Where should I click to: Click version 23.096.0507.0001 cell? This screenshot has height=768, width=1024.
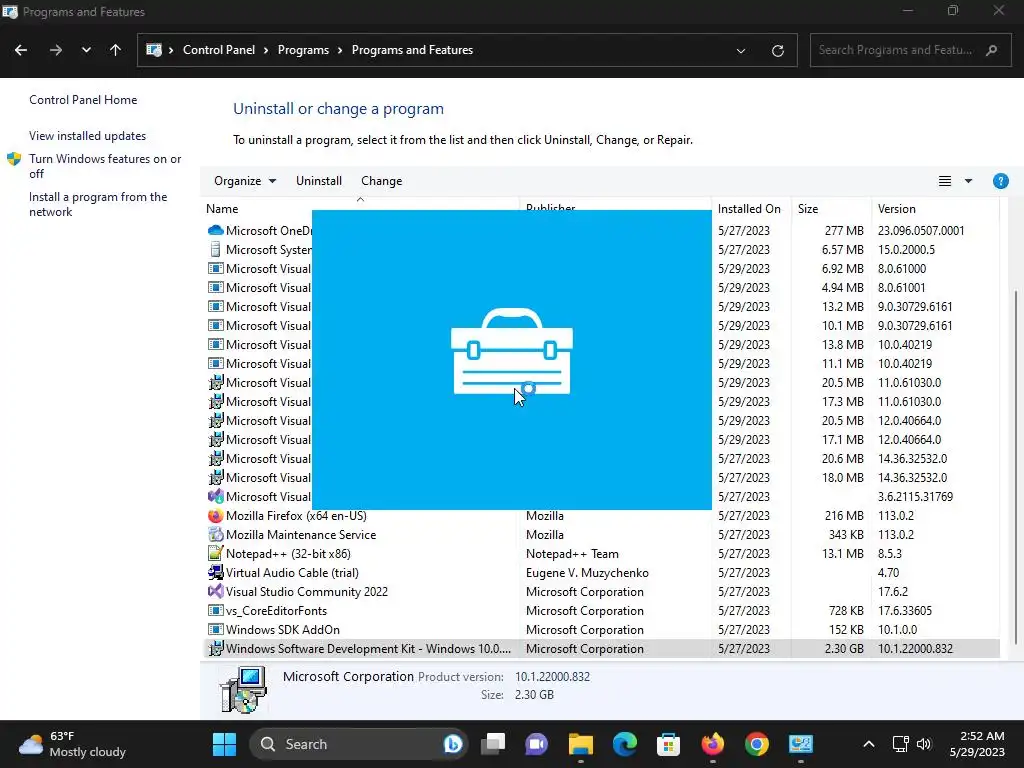[x=921, y=231]
